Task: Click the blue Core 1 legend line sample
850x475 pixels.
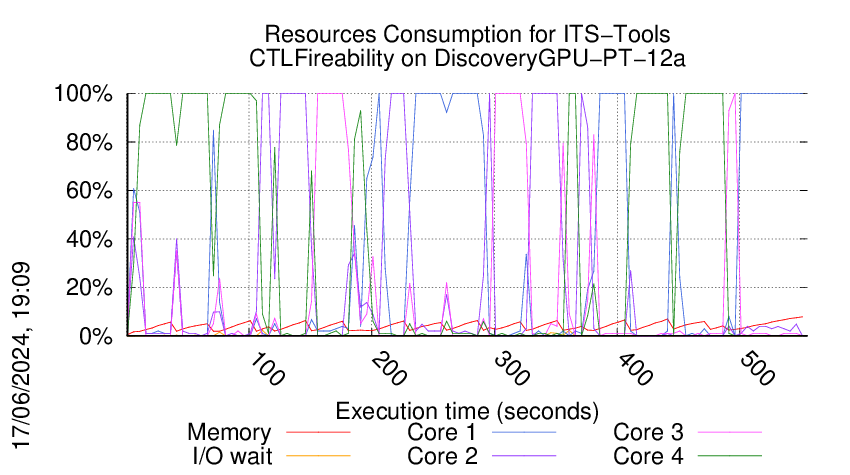Action: click(524, 432)
